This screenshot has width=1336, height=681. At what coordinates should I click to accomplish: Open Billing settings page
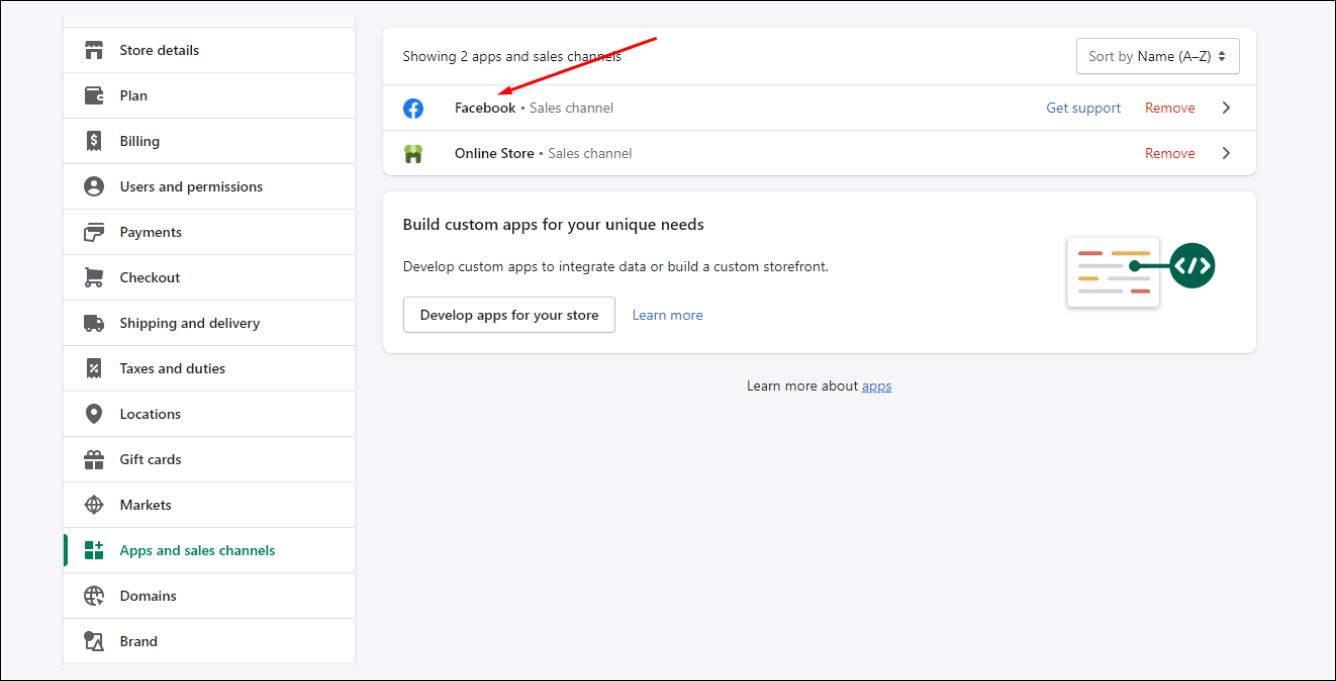pos(209,141)
